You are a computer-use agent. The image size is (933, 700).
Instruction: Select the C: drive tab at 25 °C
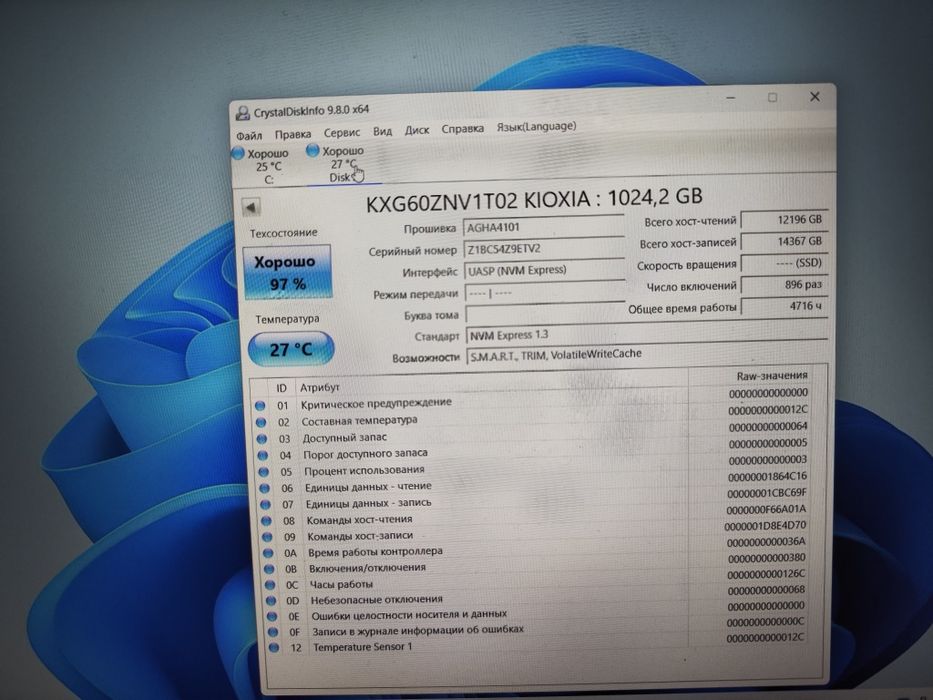click(x=268, y=167)
